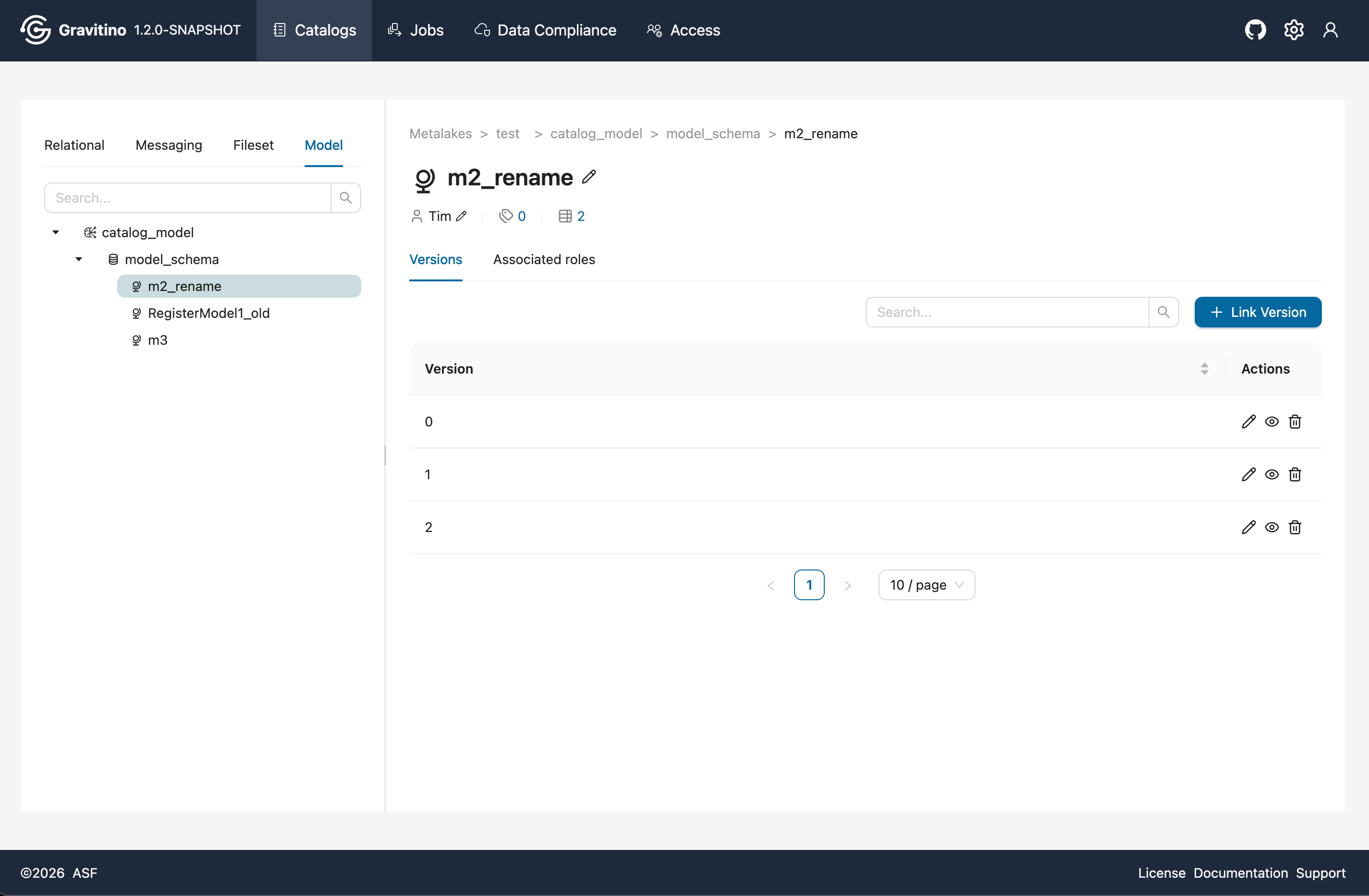This screenshot has height=896, width=1369.
Task: View details of version 0 eye icon
Action: [1272, 422]
